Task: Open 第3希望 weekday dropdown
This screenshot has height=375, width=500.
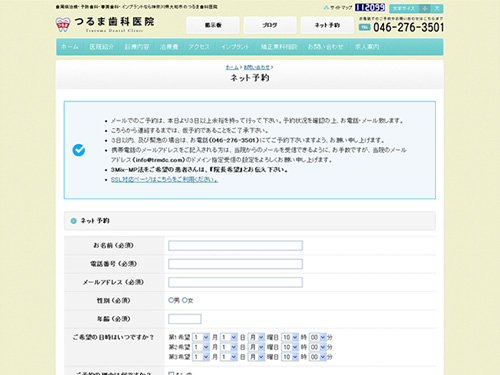Action: click(257, 357)
